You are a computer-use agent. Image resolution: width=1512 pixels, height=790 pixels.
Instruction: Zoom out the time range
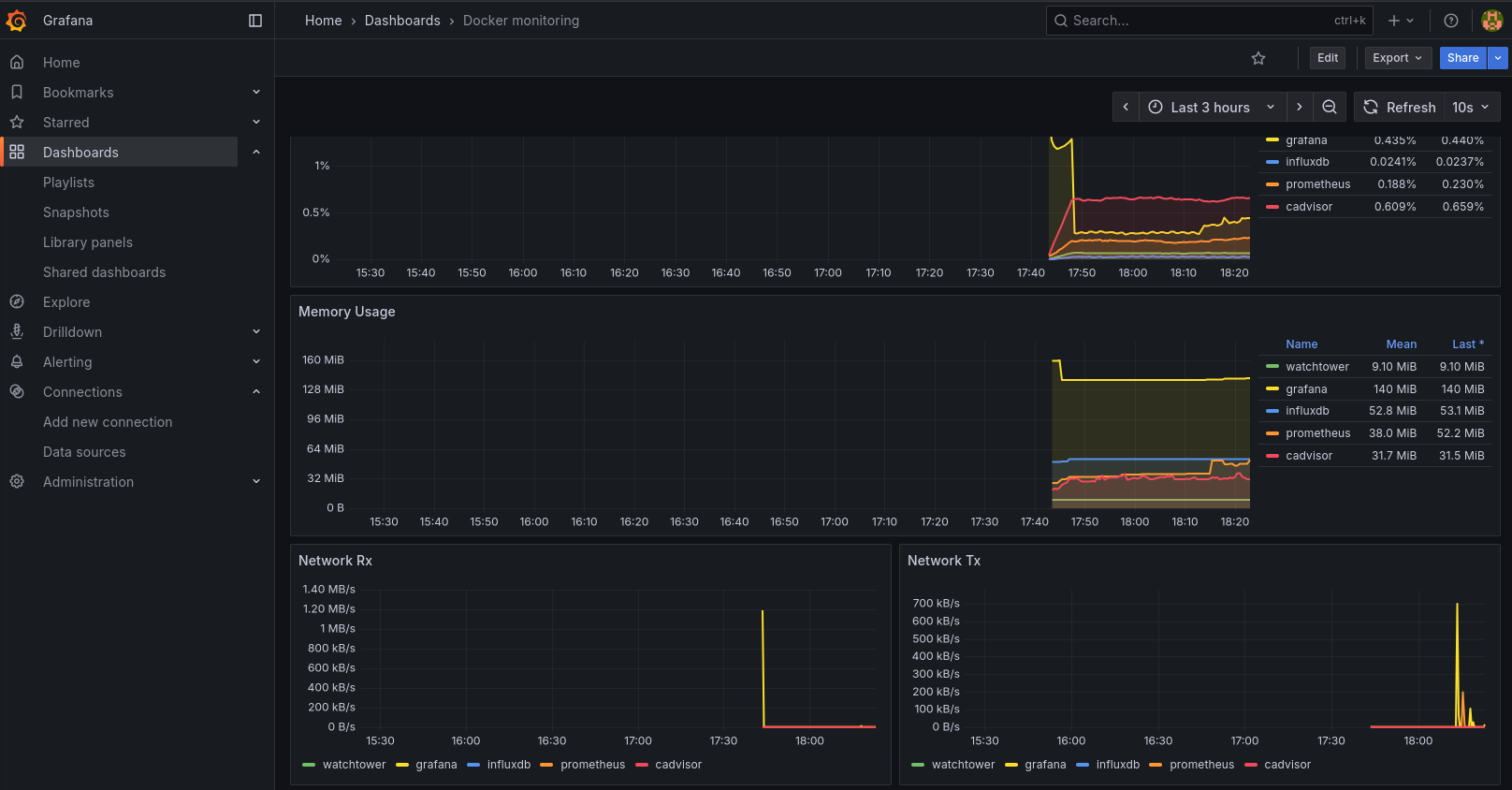pos(1330,107)
